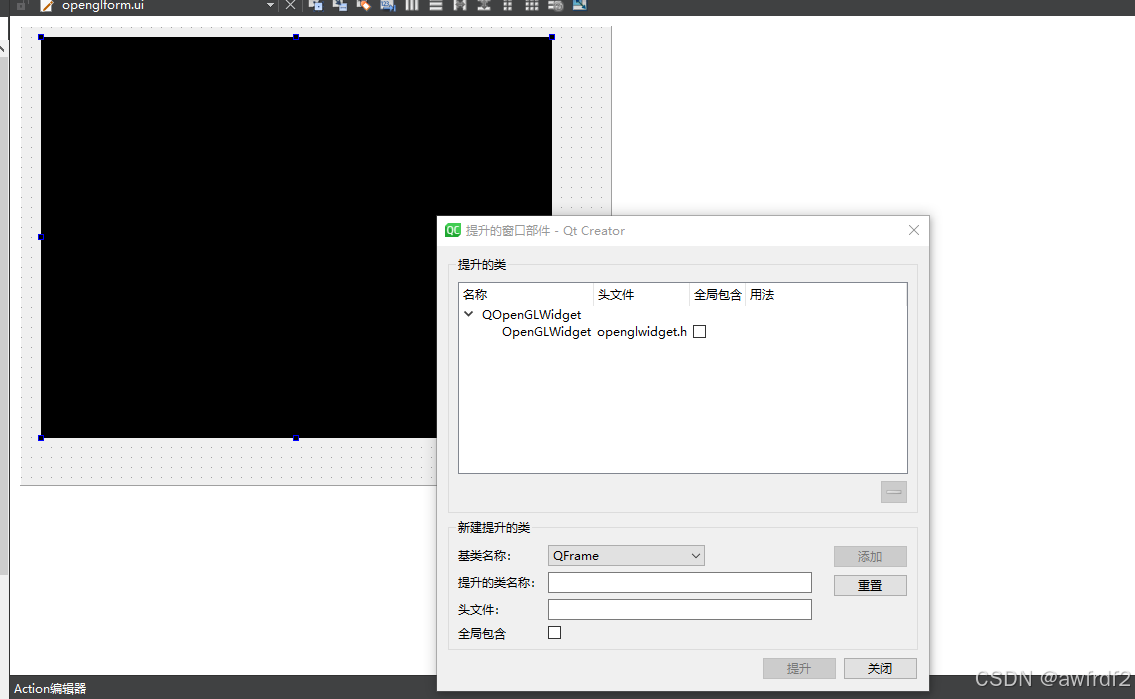This screenshot has width=1135, height=699.
Task: Click the Qt Creator logo in dialog title
Action: point(452,230)
